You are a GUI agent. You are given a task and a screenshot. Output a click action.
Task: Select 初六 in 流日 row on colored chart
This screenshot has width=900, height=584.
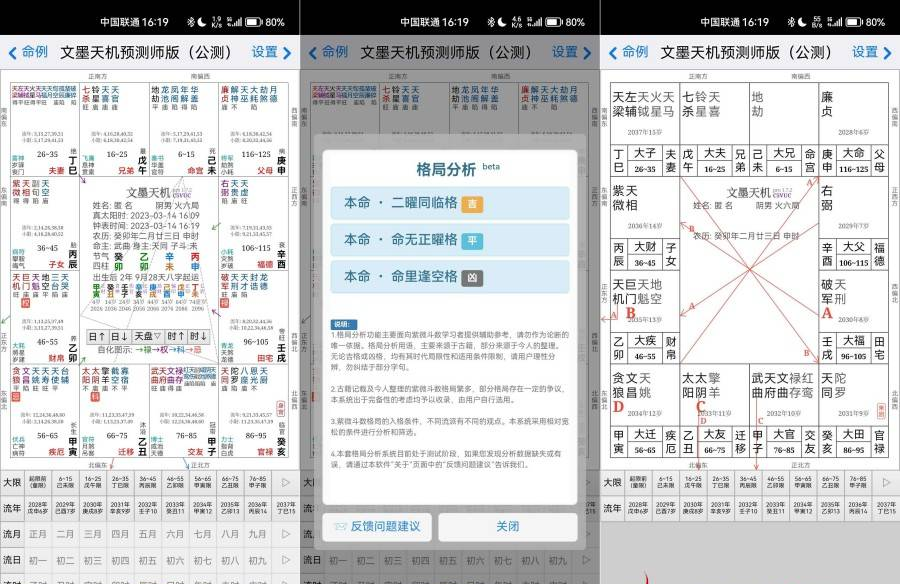tap(175, 560)
